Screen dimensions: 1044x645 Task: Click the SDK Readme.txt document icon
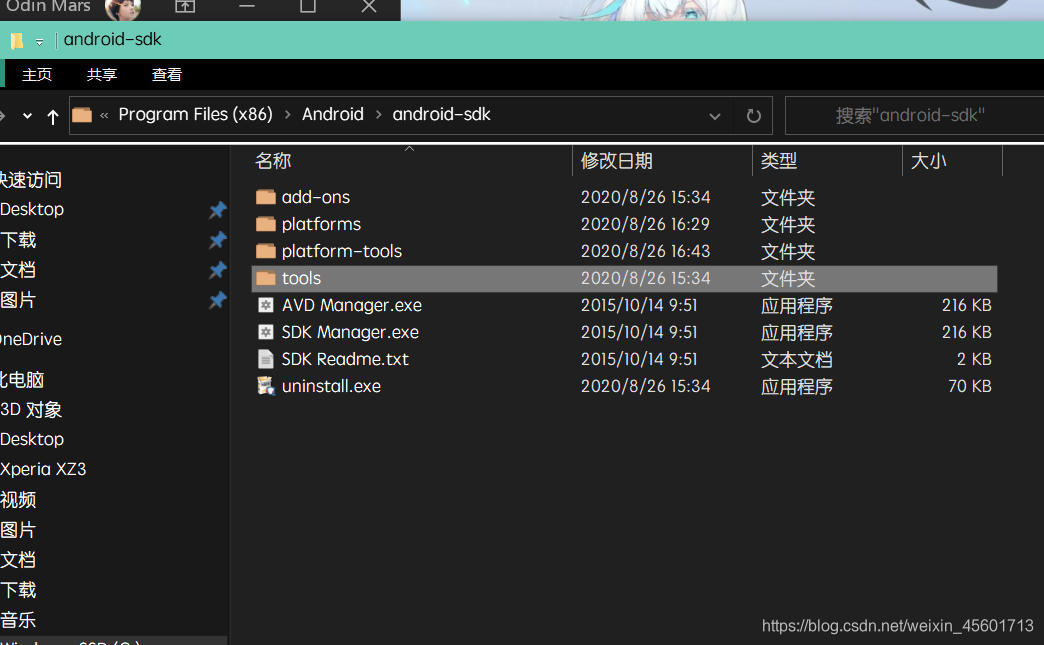point(266,359)
